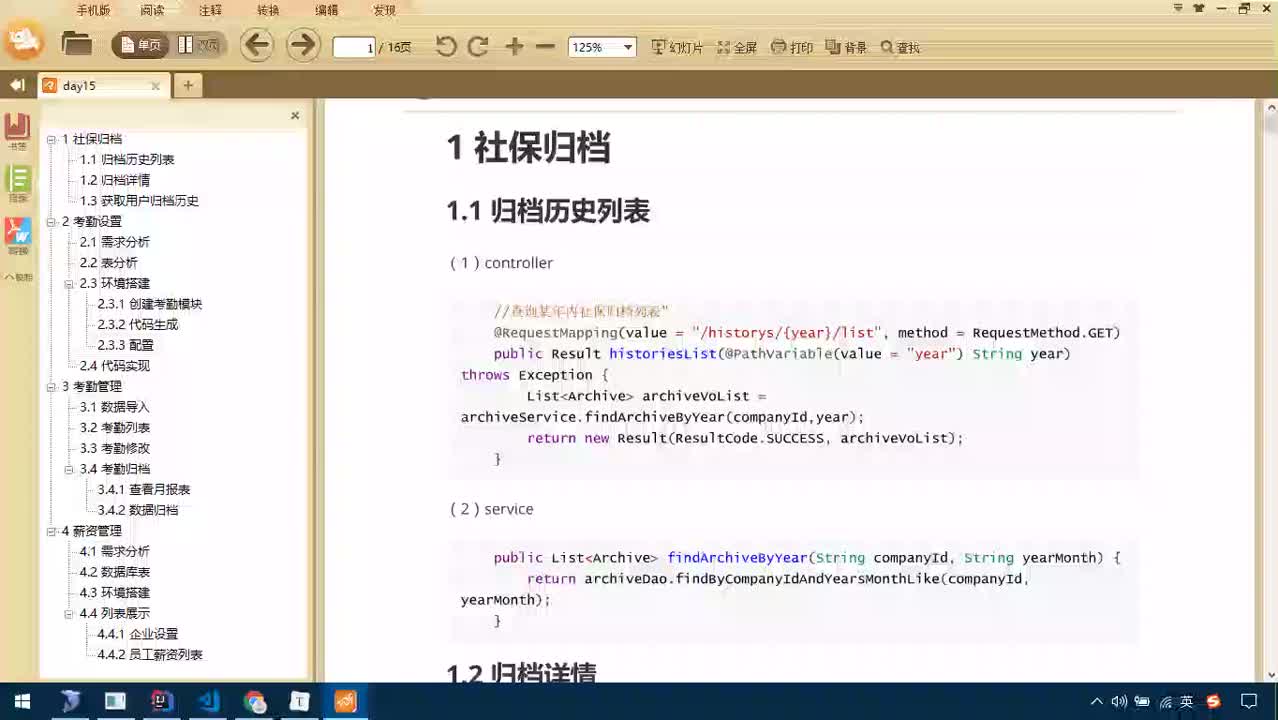Open IntelliJ IDEA from the taskbar
Screen dimensions: 1278x720
[x=162, y=702]
